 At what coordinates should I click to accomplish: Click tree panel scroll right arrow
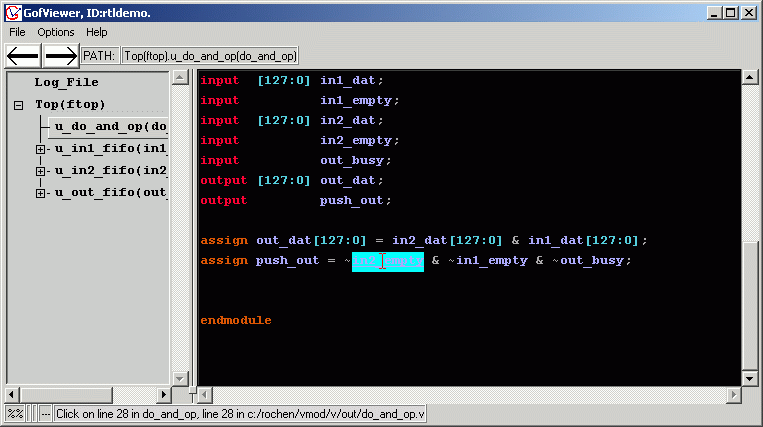coord(164,395)
